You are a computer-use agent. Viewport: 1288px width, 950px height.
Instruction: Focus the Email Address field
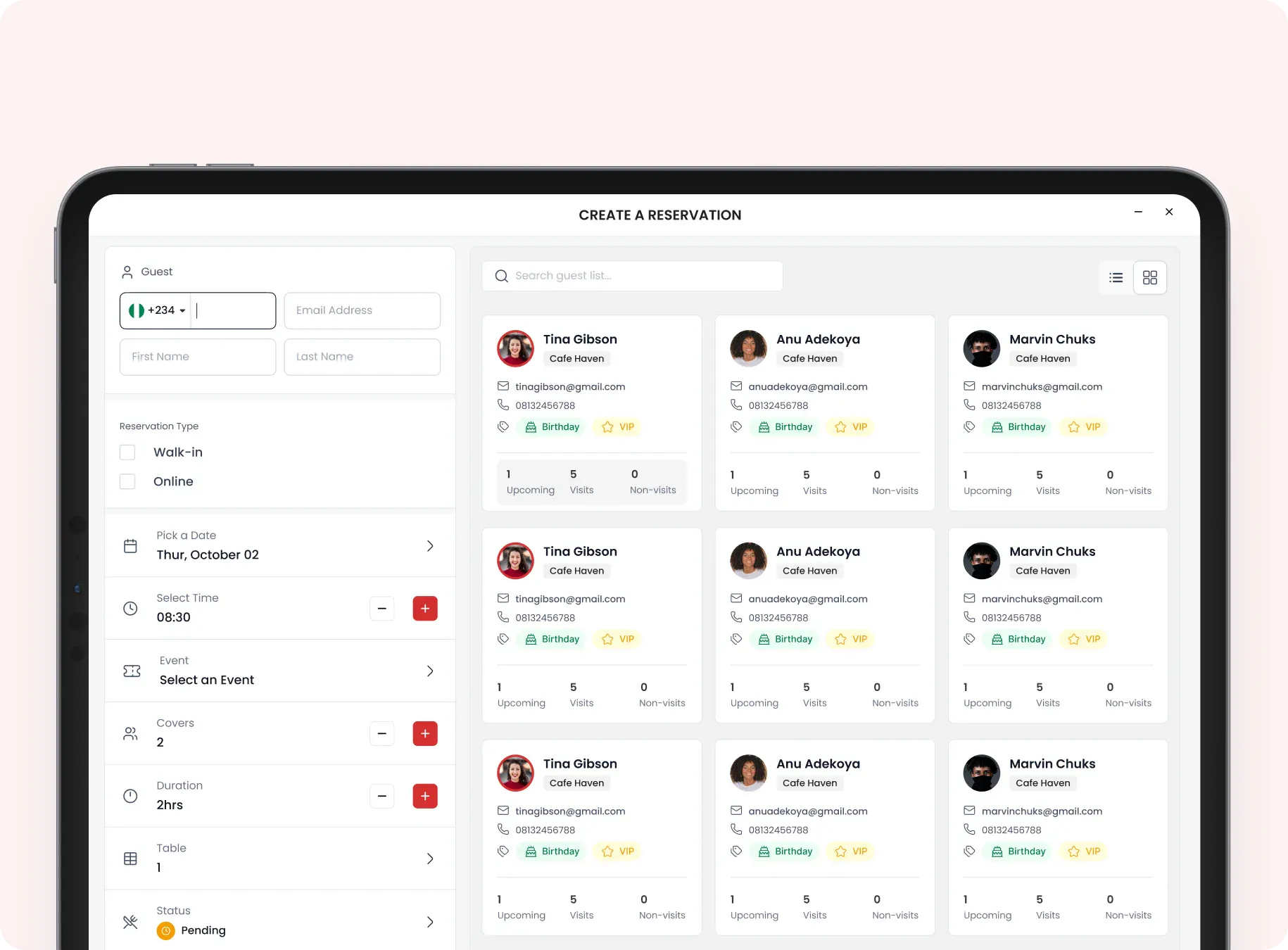[x=362, y=310]
